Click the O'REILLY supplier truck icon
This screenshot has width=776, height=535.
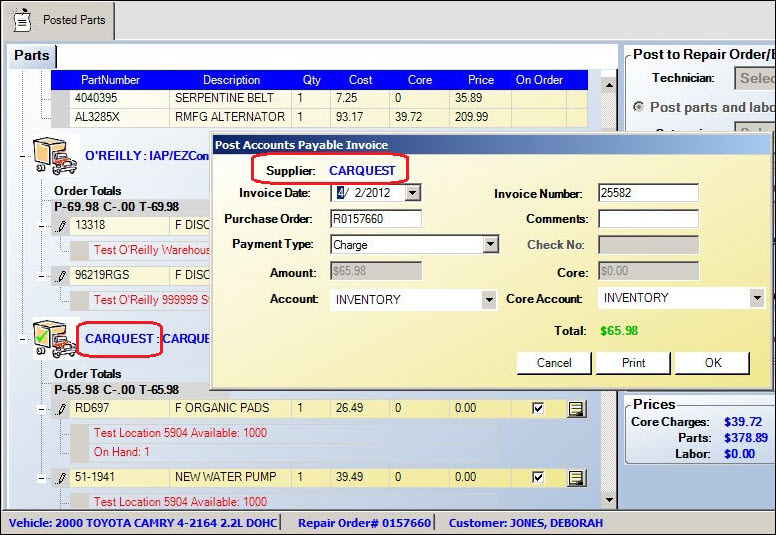[x=55, y=155]
